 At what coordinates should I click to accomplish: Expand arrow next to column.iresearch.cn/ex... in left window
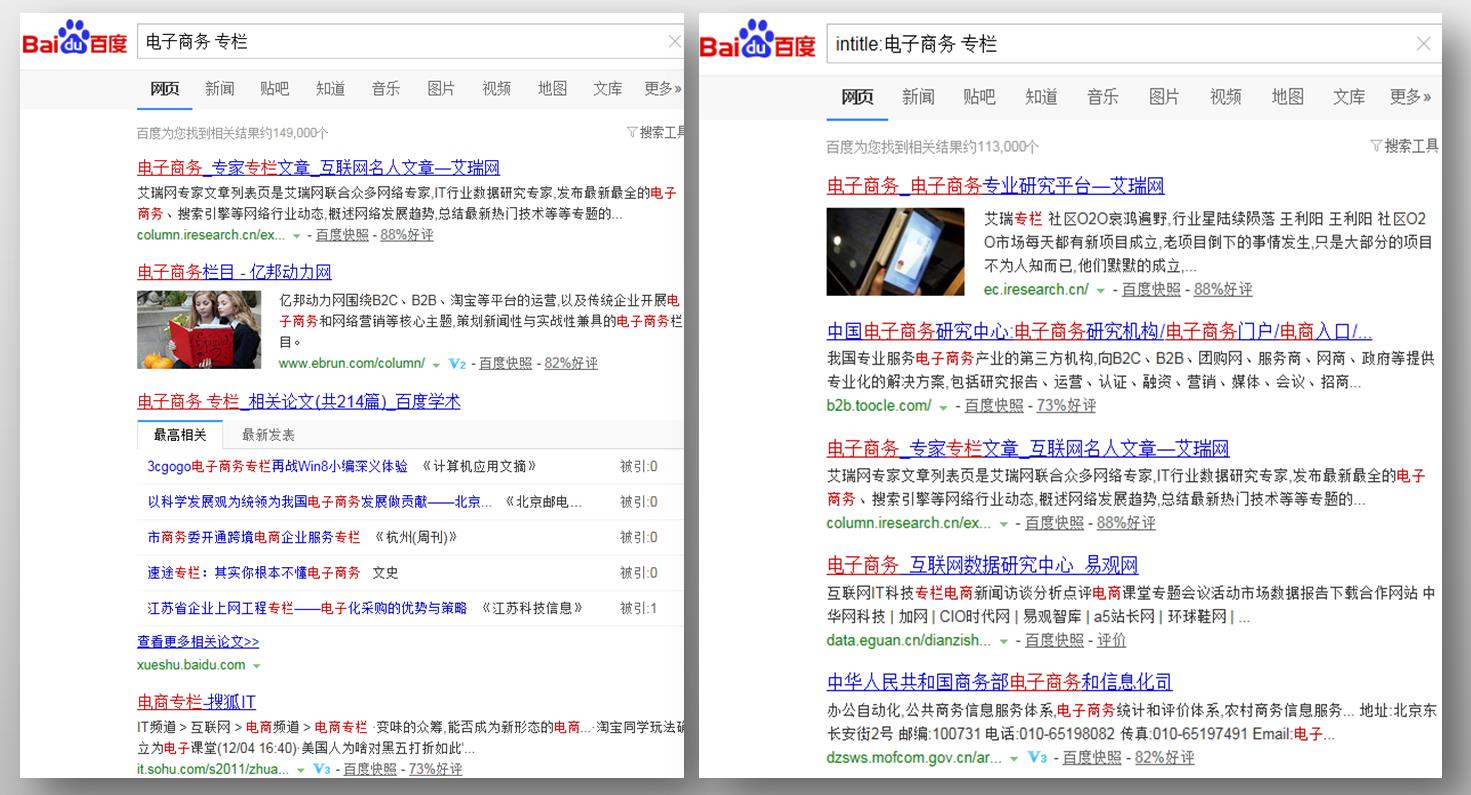(296, 236)
